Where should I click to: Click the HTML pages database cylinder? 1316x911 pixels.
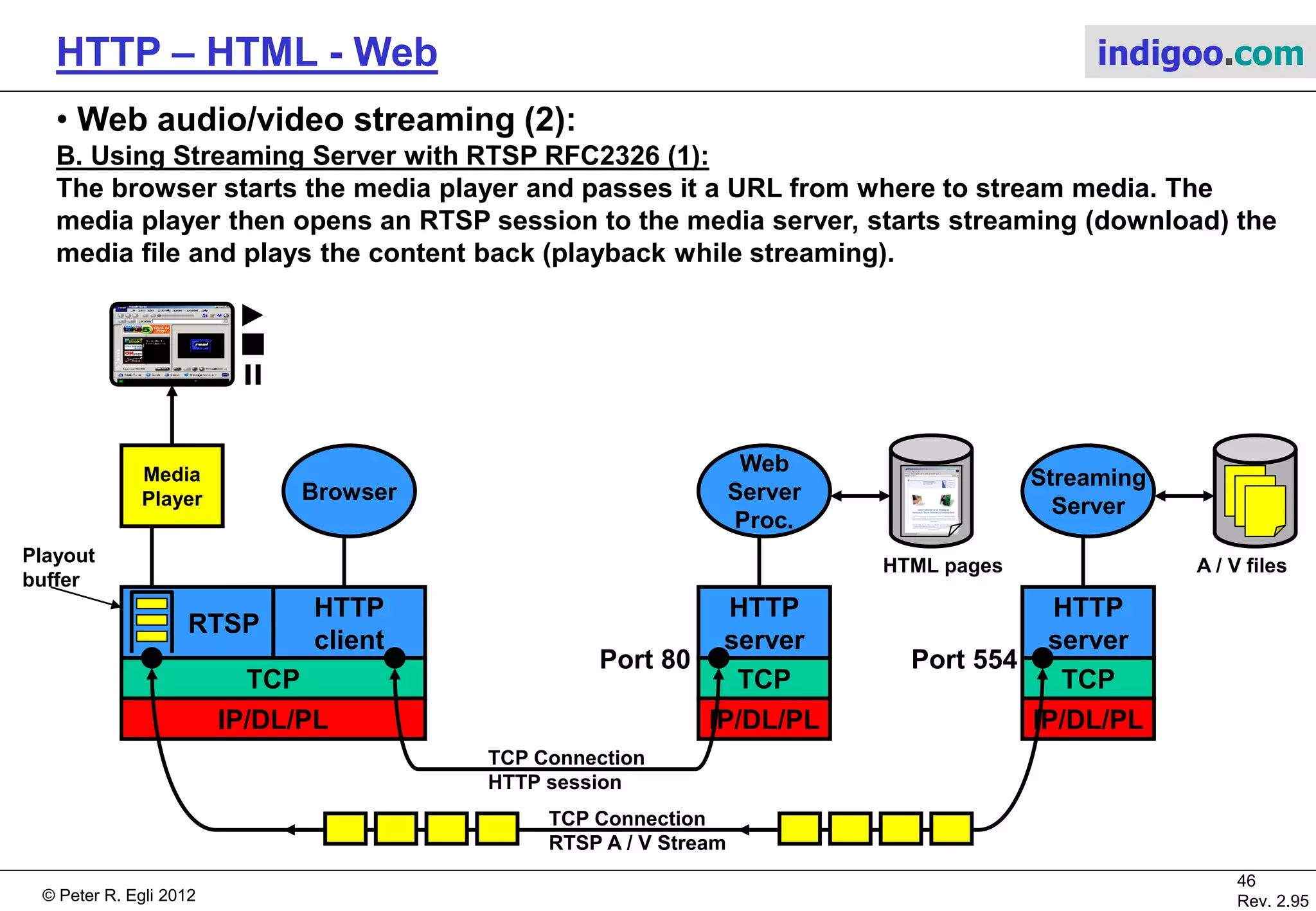click(931, 491)
